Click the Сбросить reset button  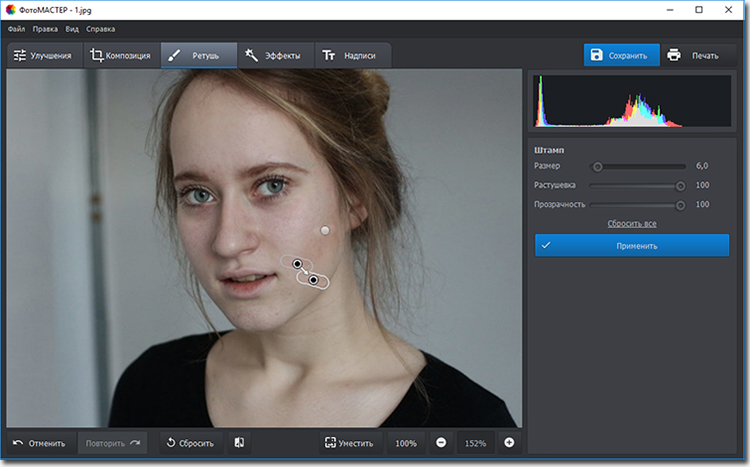coord(191,443)
